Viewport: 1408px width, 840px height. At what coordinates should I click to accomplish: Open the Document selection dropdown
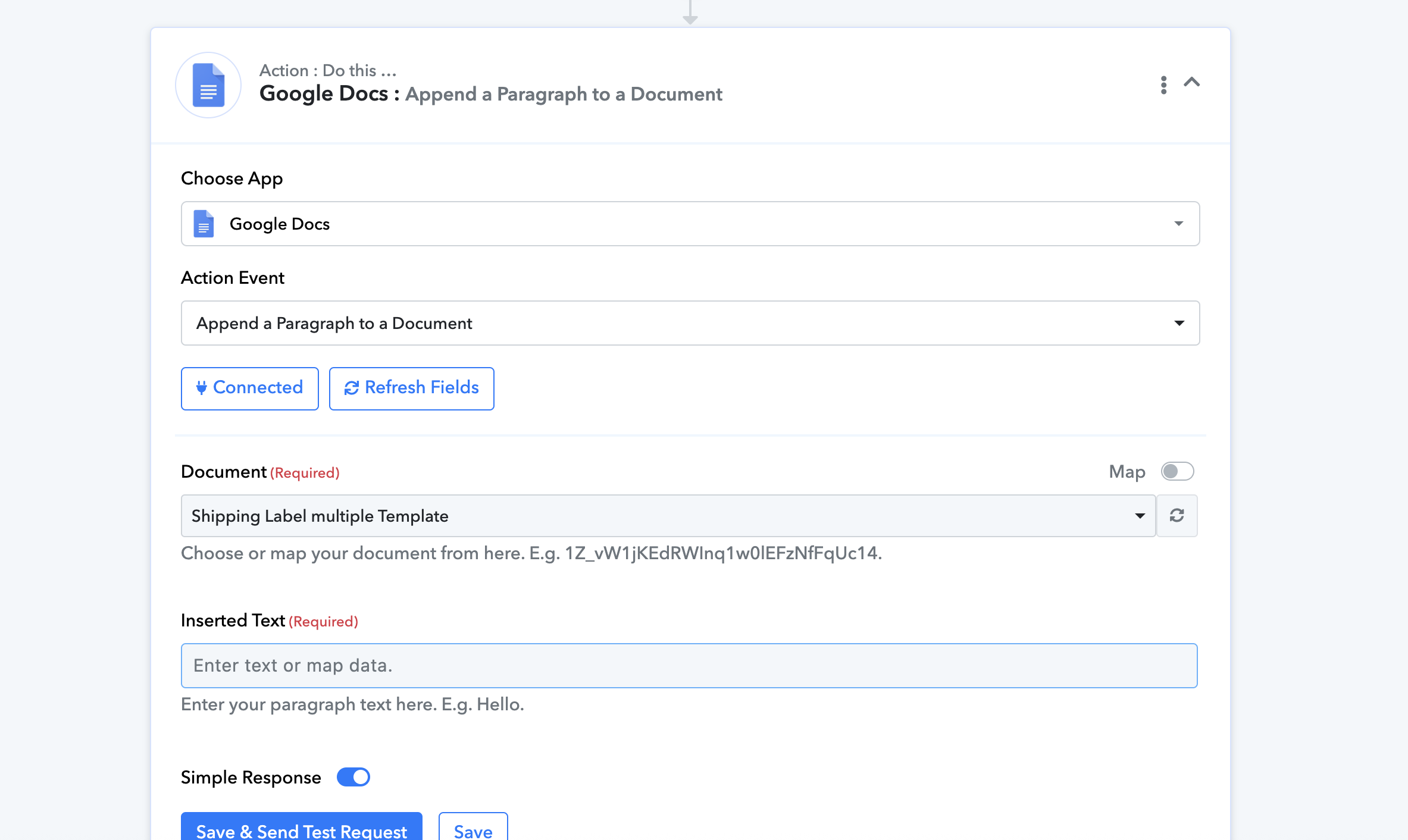(x=668, y=516)
